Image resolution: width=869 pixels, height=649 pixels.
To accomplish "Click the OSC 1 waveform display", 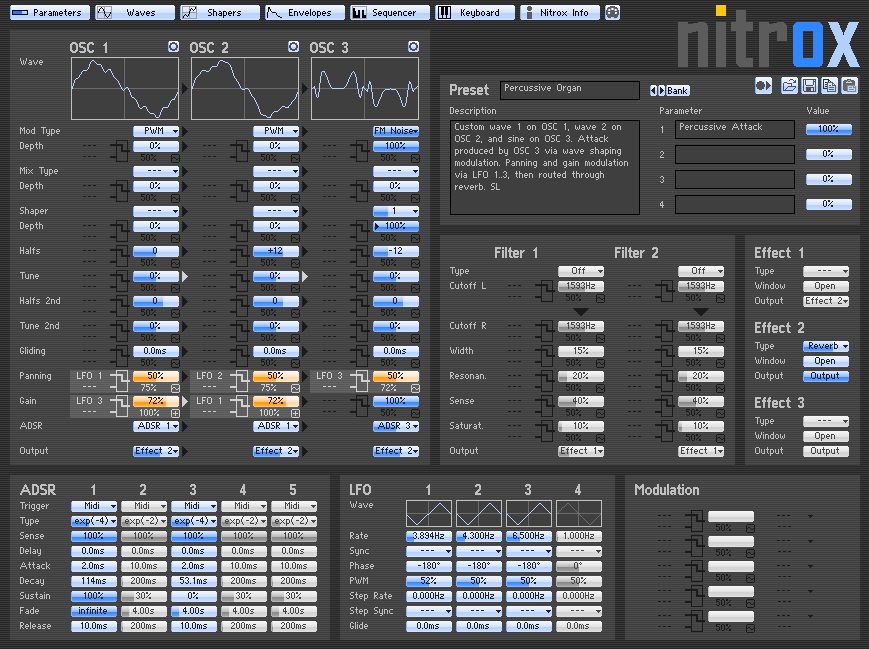I will pos(125,89).
